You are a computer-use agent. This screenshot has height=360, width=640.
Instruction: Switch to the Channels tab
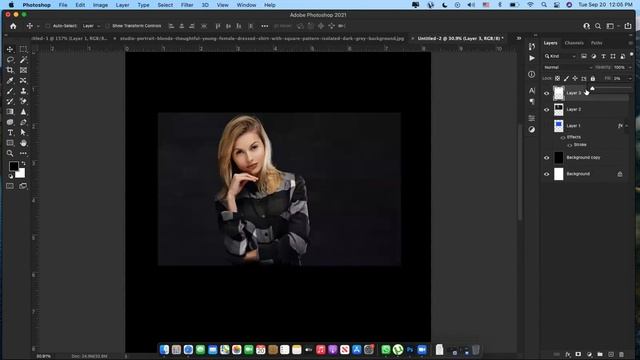tap(574, 43)
